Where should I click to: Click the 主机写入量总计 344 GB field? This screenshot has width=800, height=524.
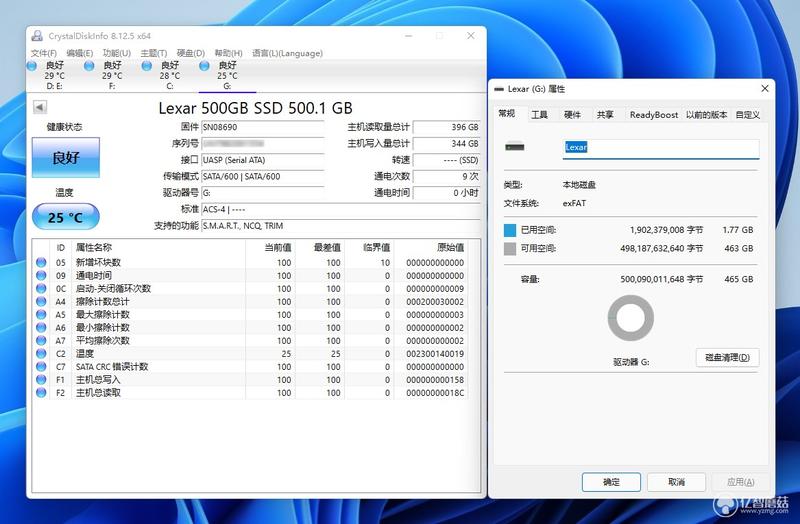coord(447,144)
